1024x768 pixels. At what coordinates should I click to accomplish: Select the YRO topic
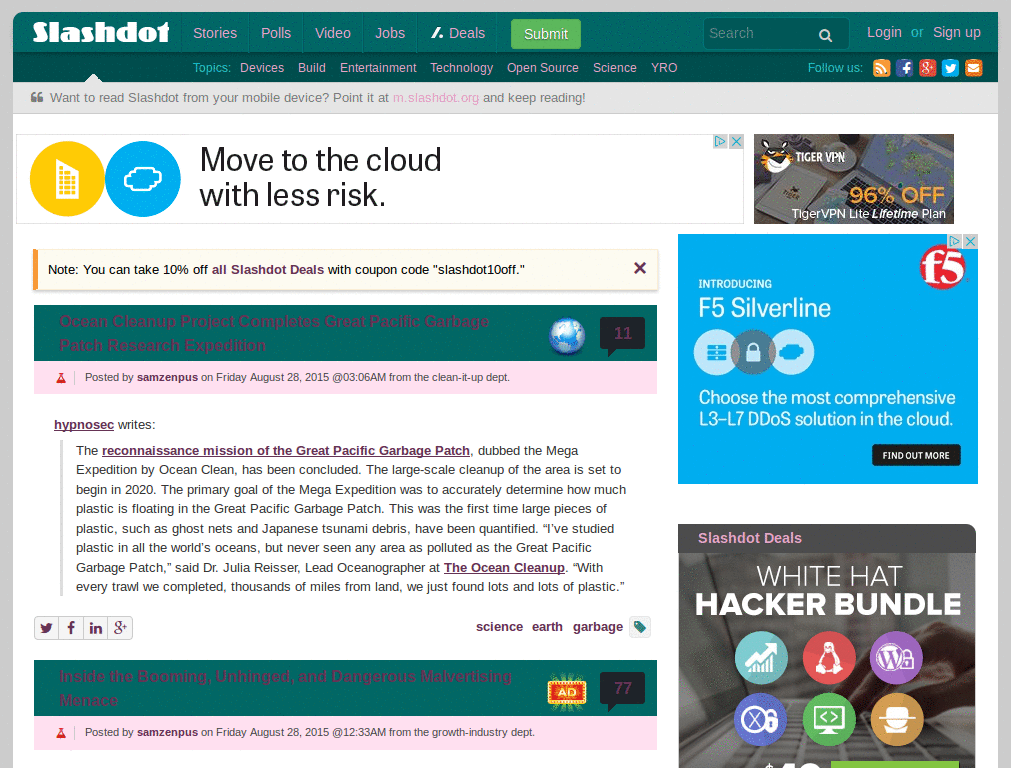tap(664, 68)
